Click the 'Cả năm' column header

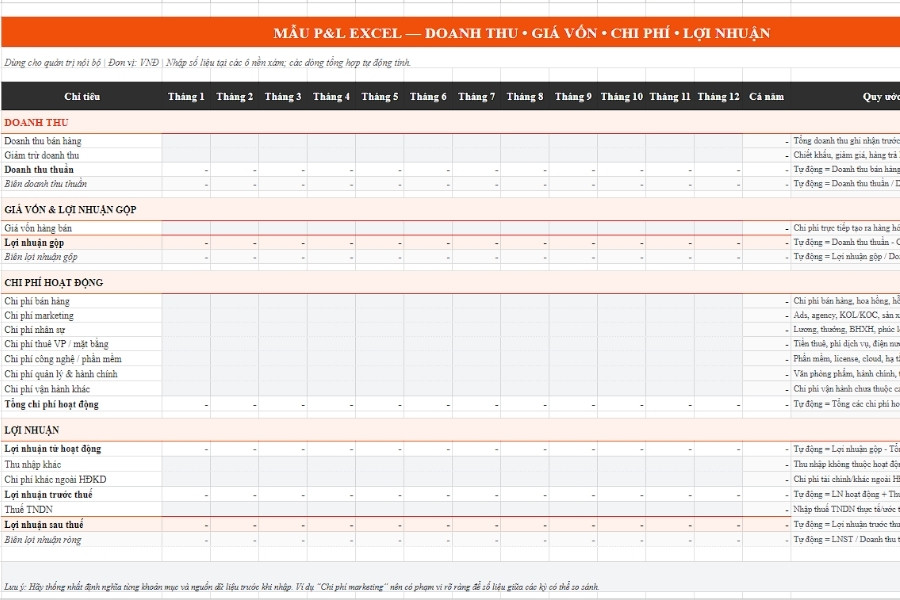click(766, 96)
